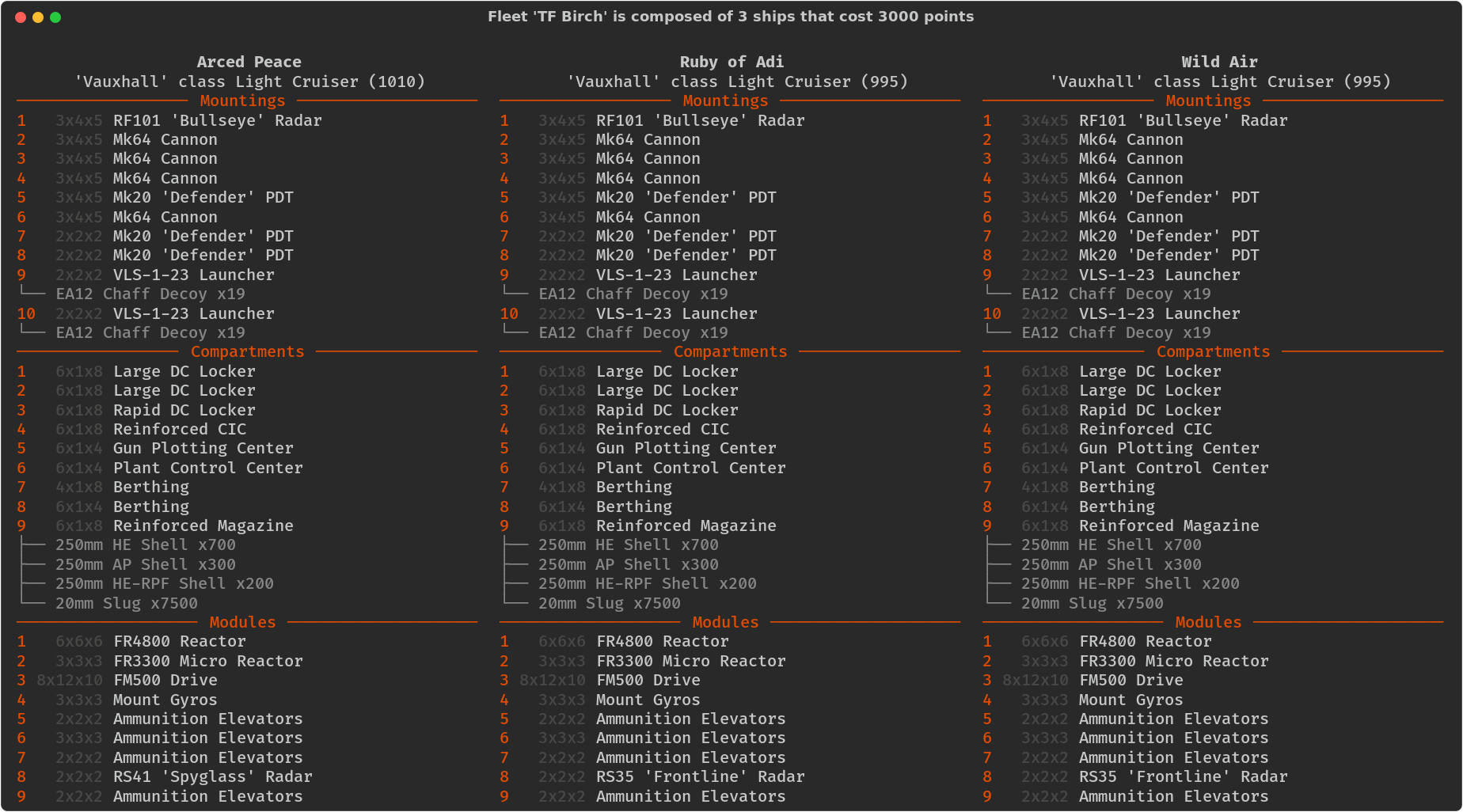Select Plant Control Center under Wild Air
The width and height of the screenshot is (1463, 812).
click(x=1173, y=468)
